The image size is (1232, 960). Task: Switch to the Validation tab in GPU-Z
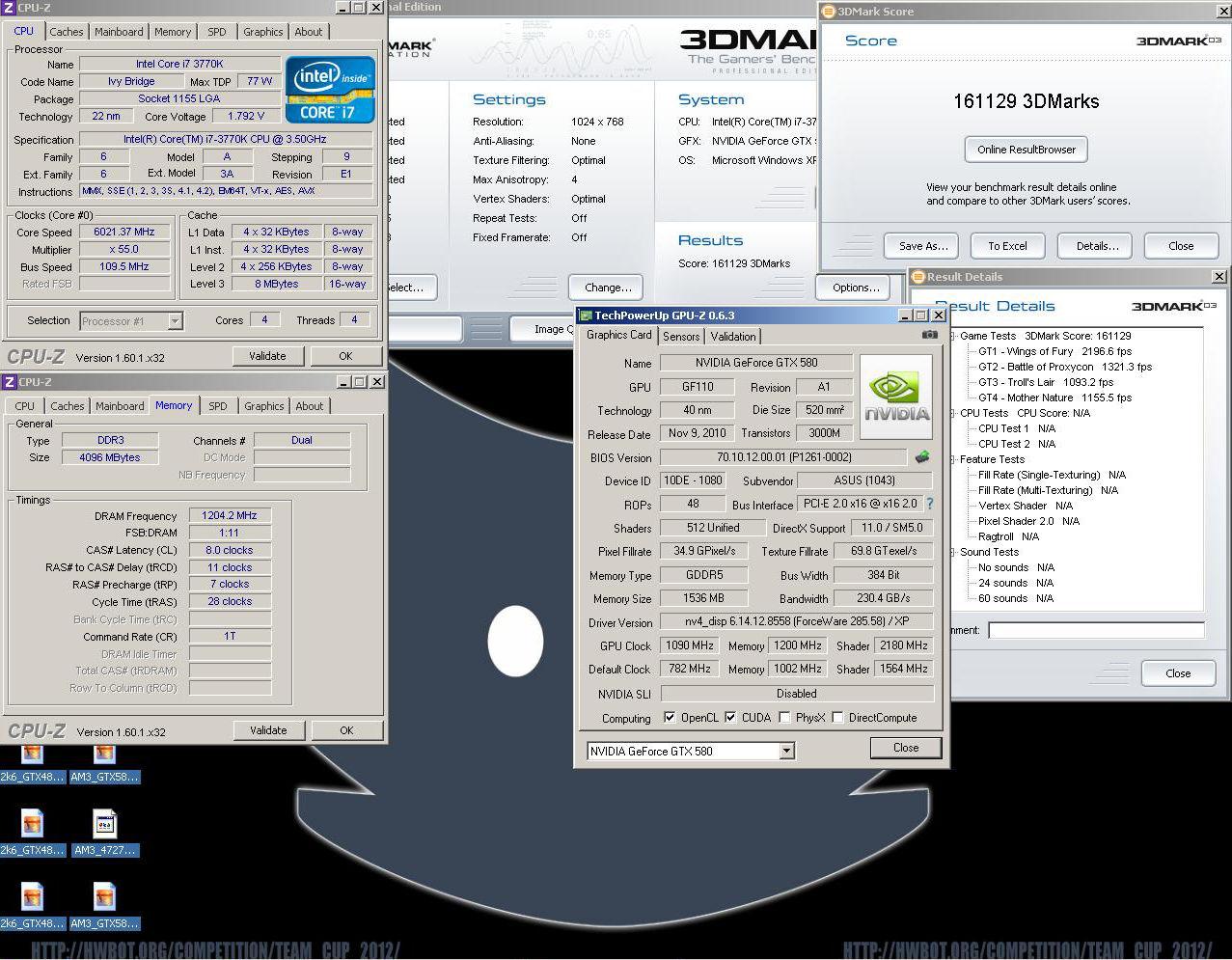pyautogui.click(x=733, y=337)
